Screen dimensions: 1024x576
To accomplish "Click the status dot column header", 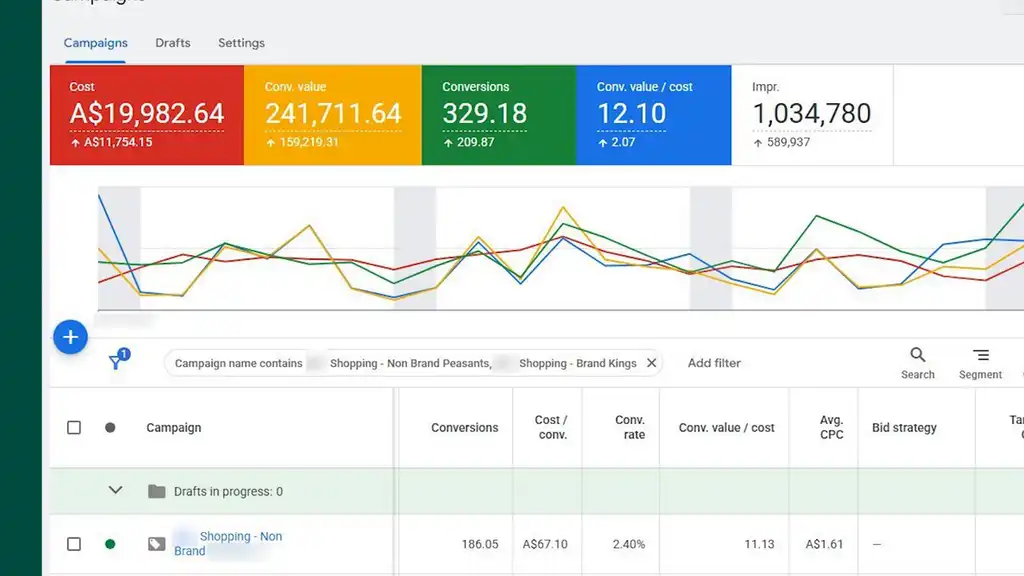I will [110, 428].
